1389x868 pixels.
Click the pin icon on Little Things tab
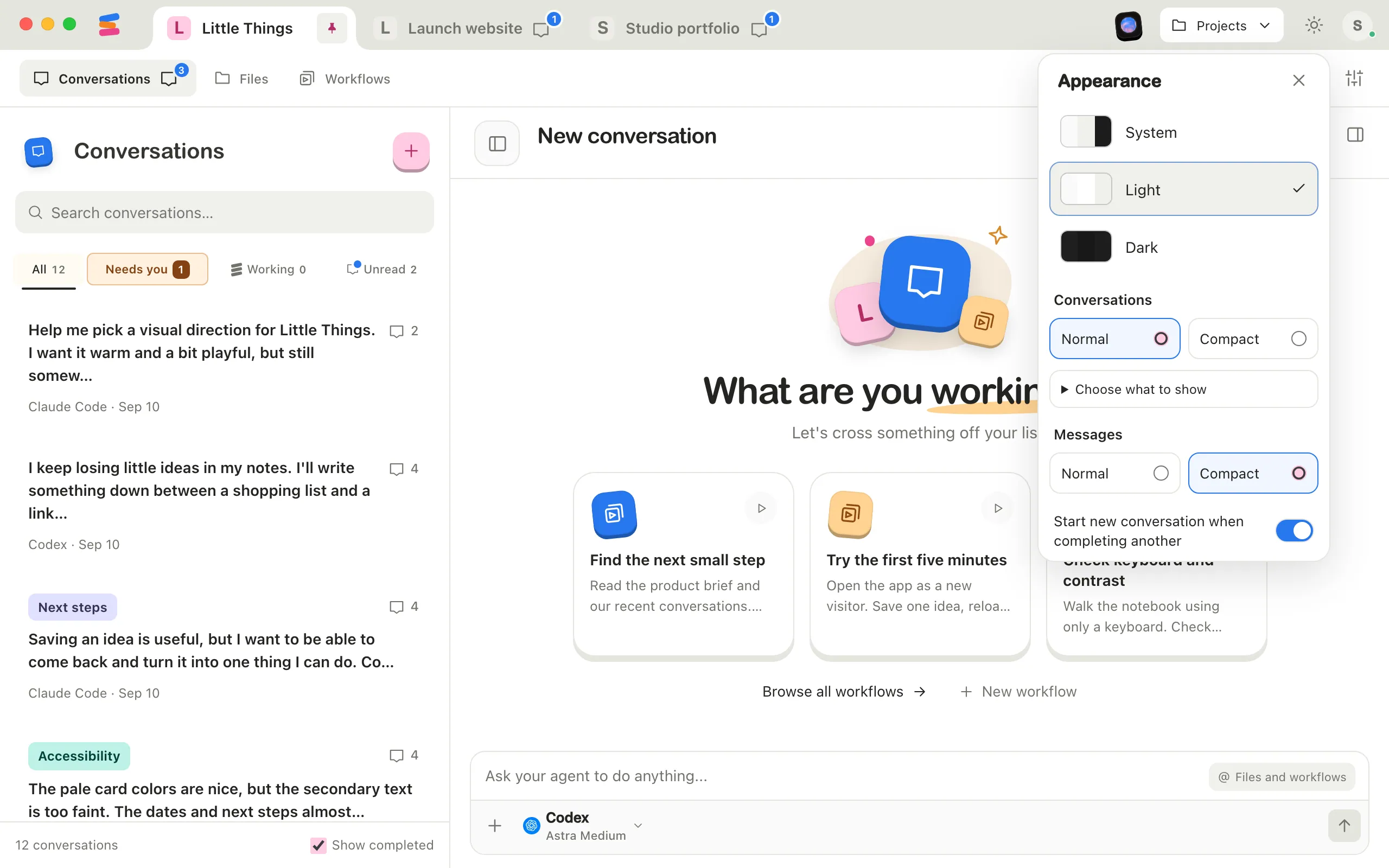pos(332,28)
